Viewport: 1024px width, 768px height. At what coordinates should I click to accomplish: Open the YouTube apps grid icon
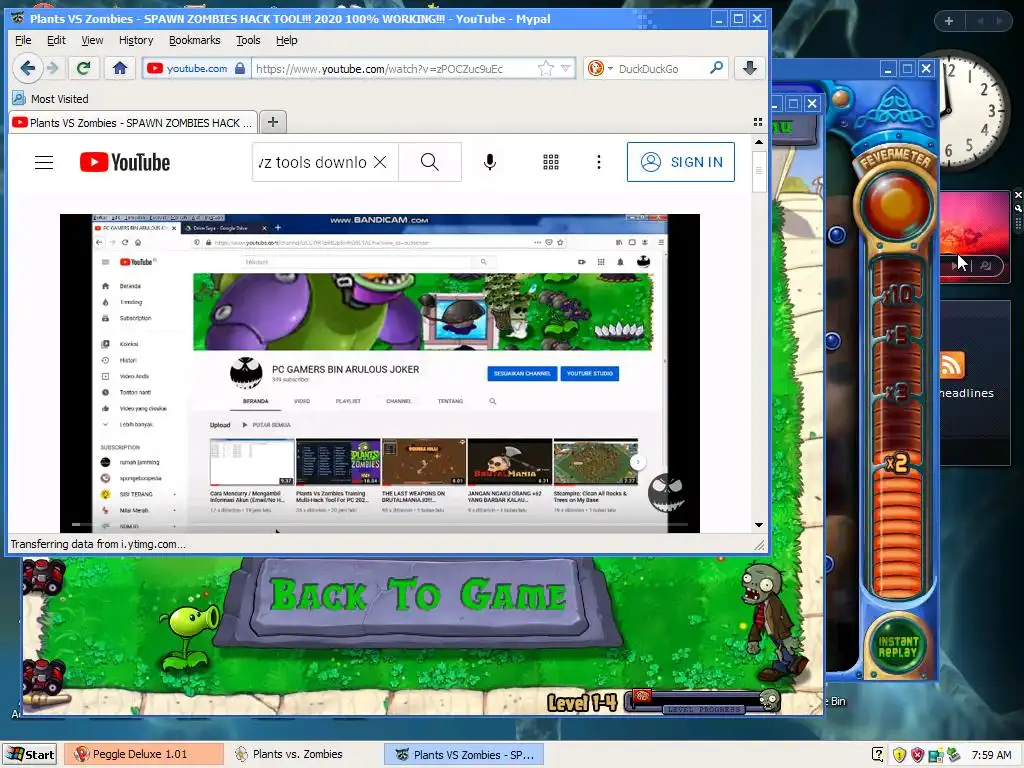coord(551,162)
